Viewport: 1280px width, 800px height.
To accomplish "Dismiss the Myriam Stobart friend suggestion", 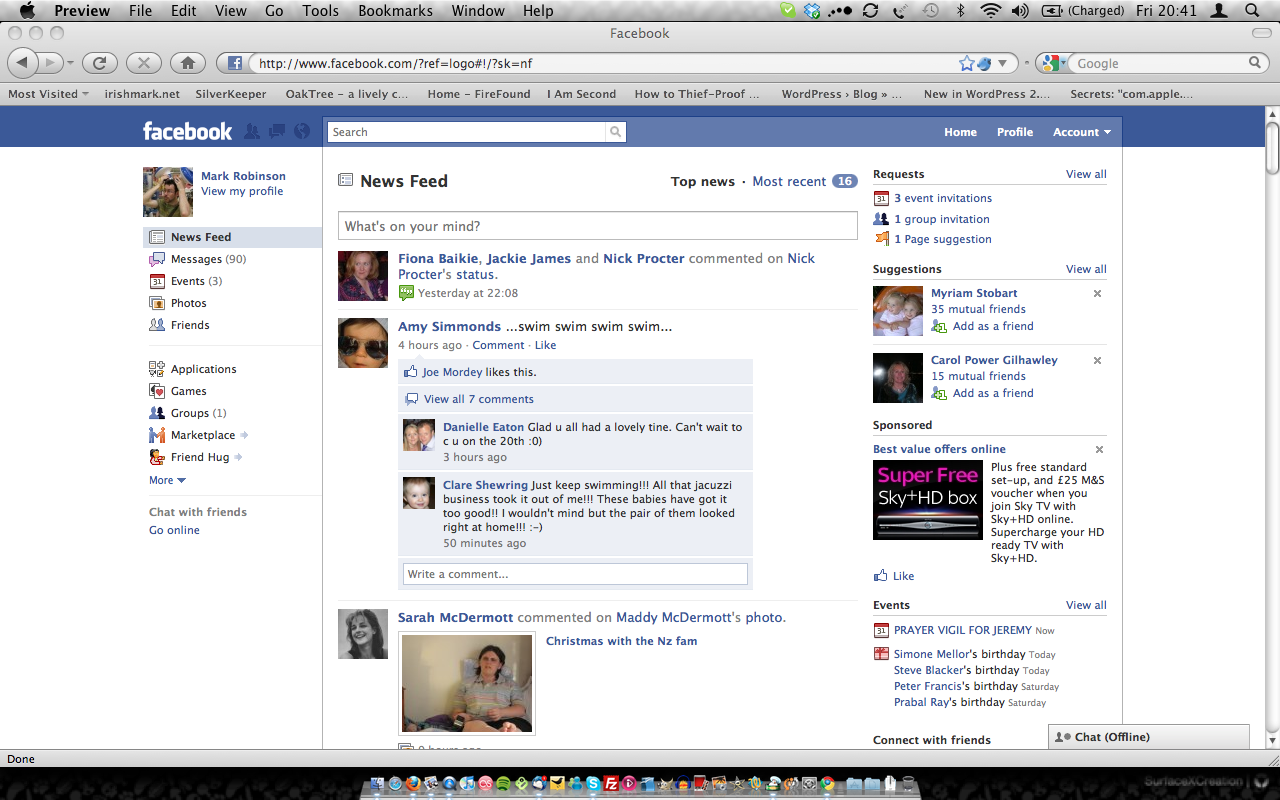I will pyautogui.click(x=1097, y=294).
